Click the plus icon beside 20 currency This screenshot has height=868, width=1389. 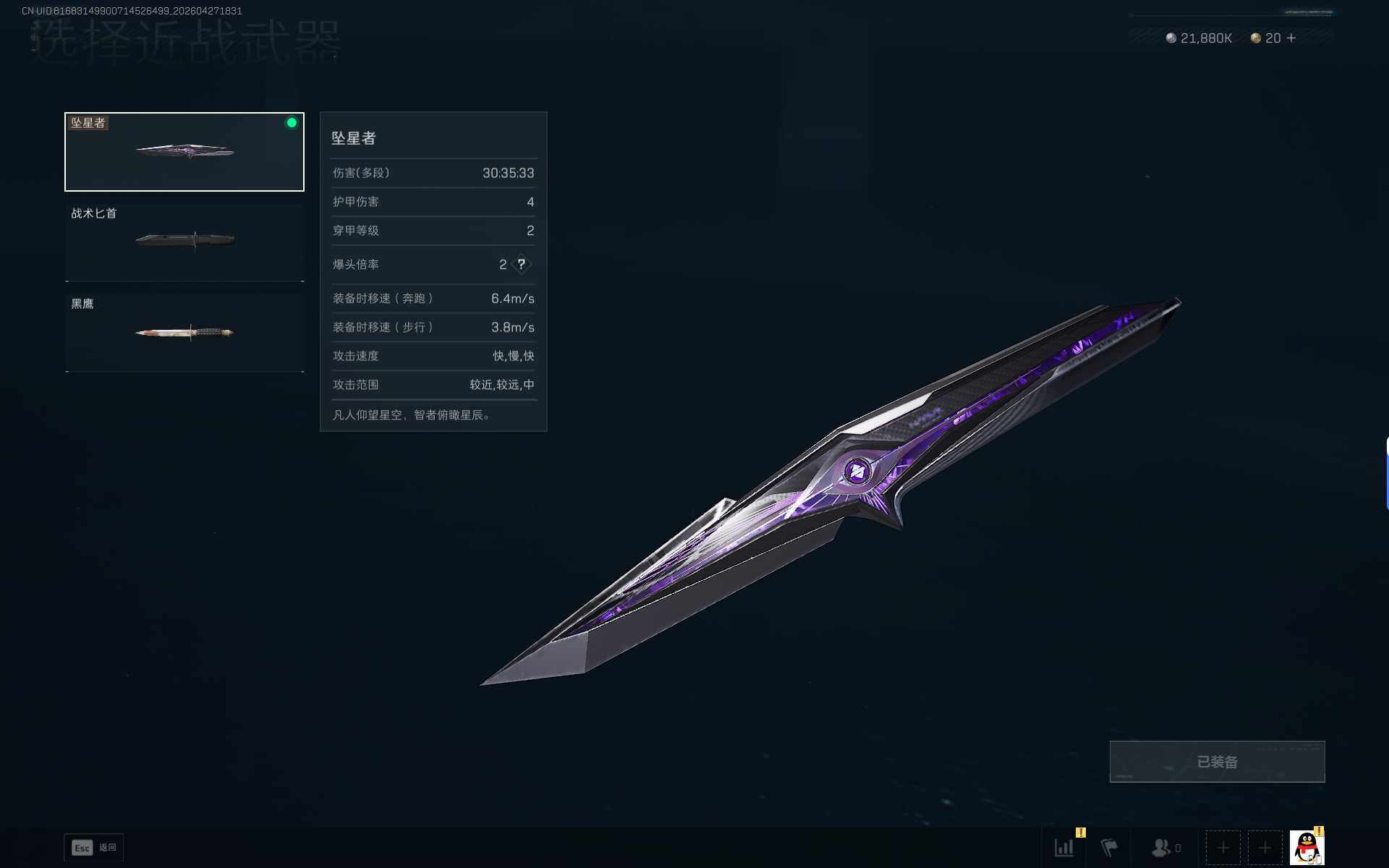1291,38
